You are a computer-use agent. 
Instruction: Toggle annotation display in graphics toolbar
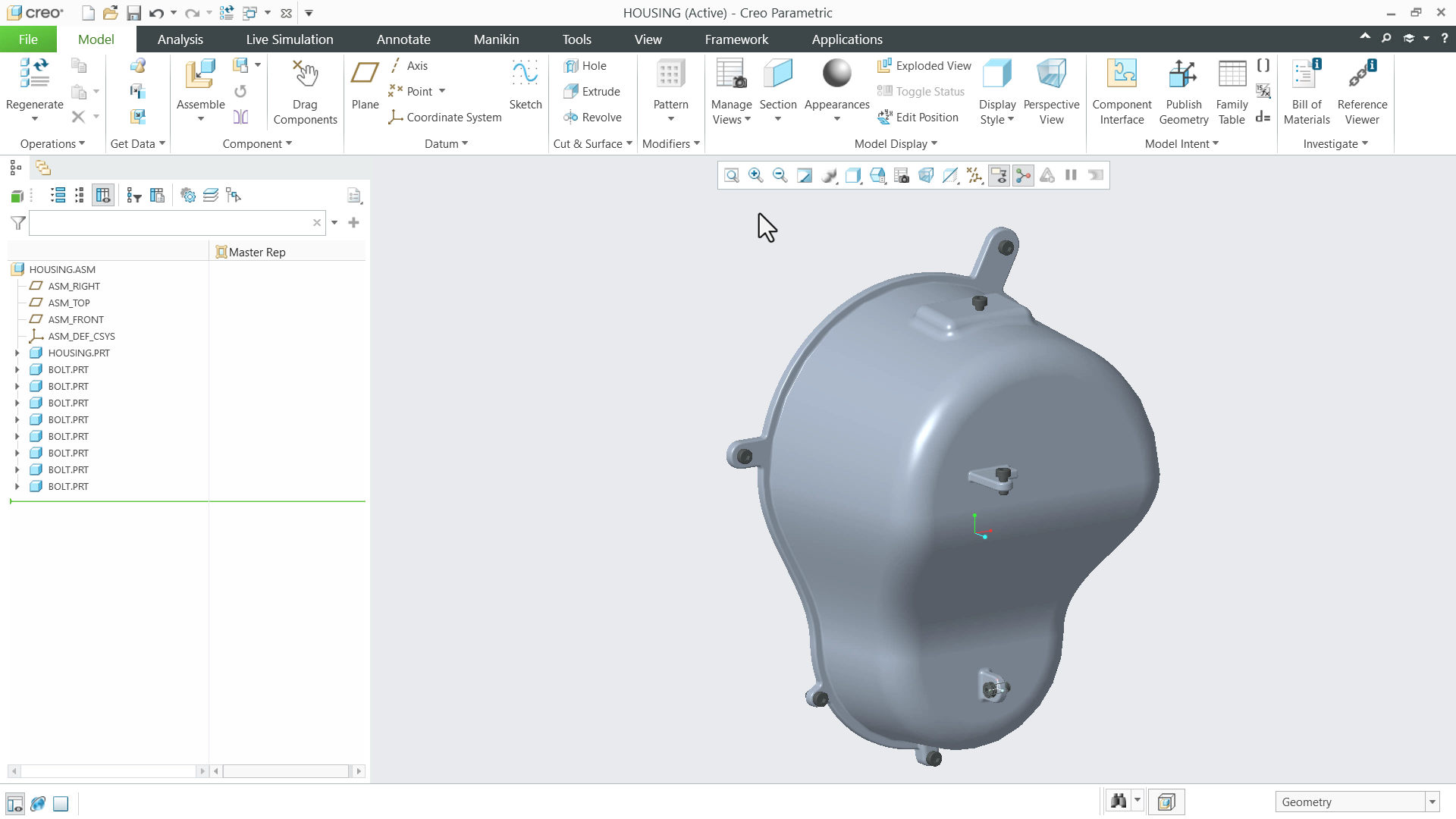point(999,175)
